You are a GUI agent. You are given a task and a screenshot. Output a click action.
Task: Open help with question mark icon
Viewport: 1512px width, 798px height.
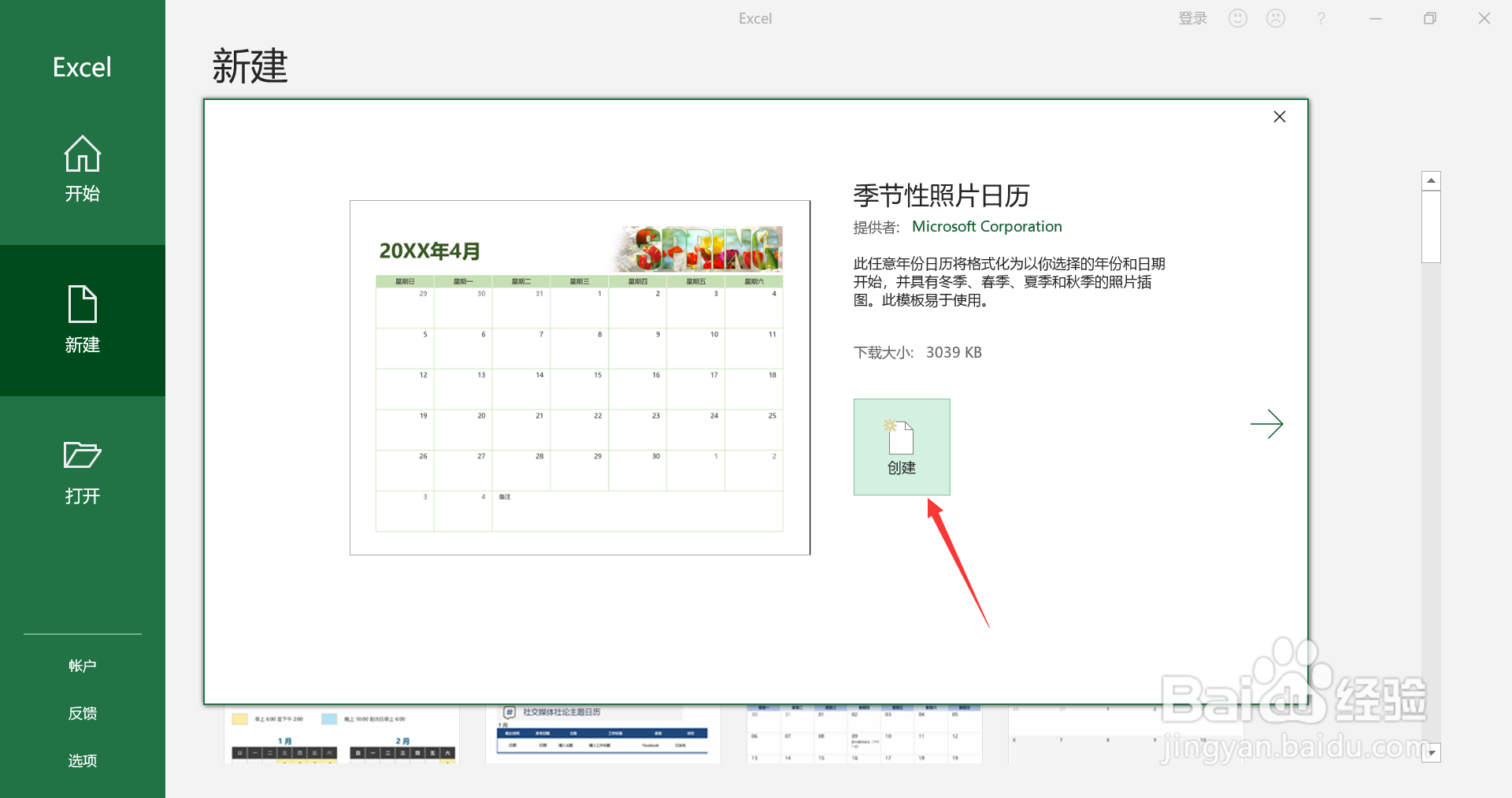[x=1321, y=18]
